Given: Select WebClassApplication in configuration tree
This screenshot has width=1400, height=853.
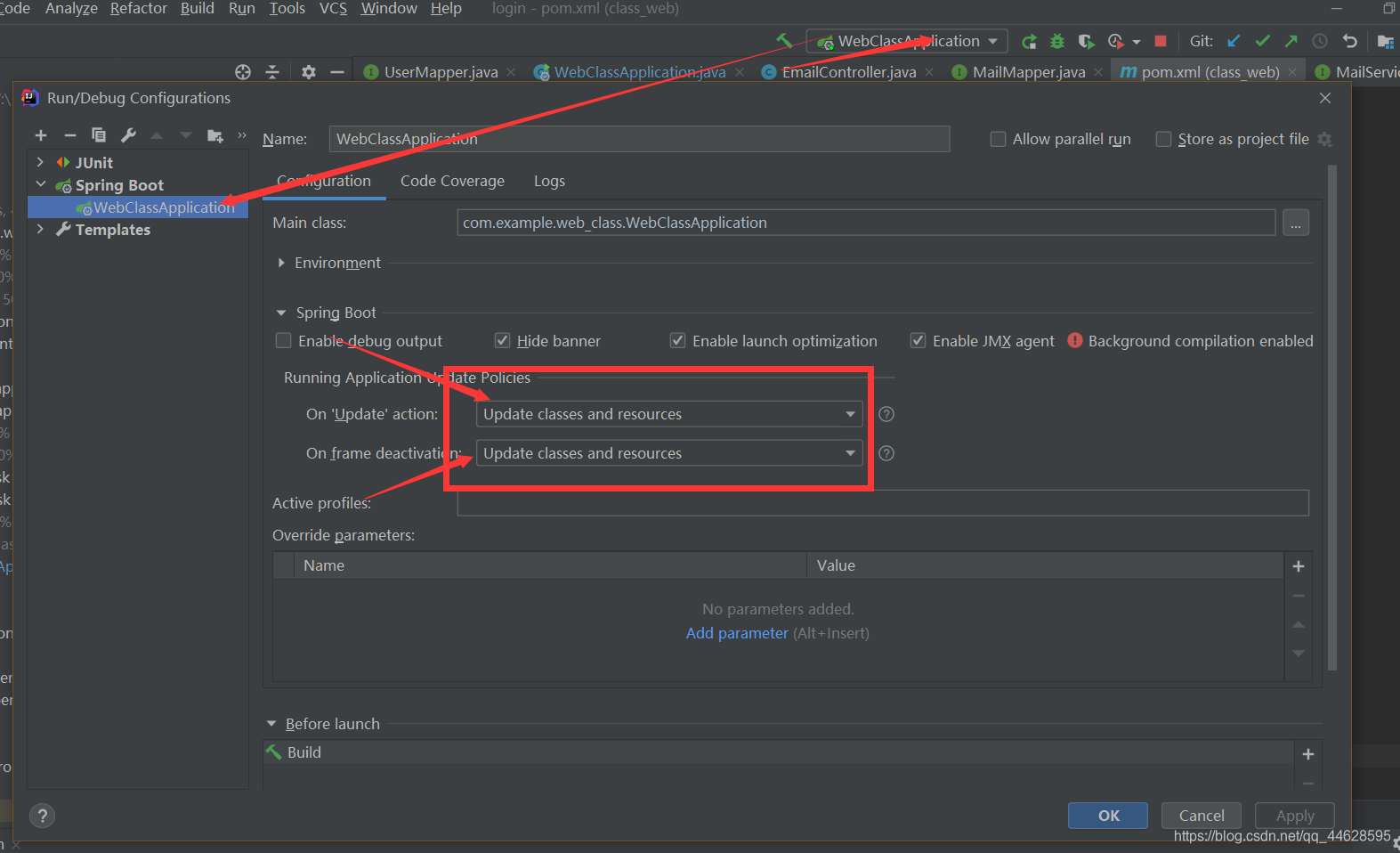Looking at the screenshot, I should 138,207.
